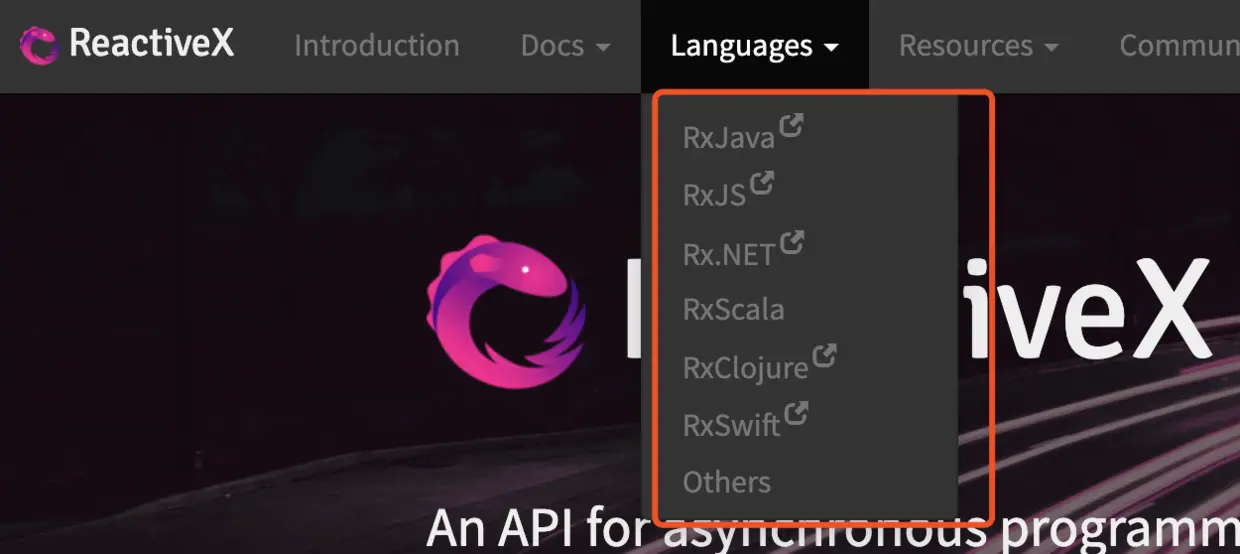Select RxJava from Languages menu
This screenshot has width=1240, height=554.
click(729, 137)
